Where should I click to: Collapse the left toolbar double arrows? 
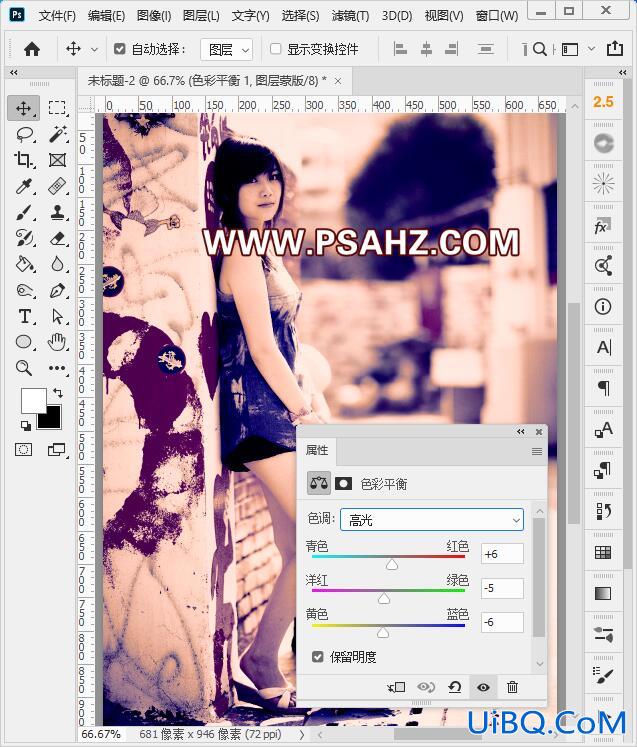(14, 72)
